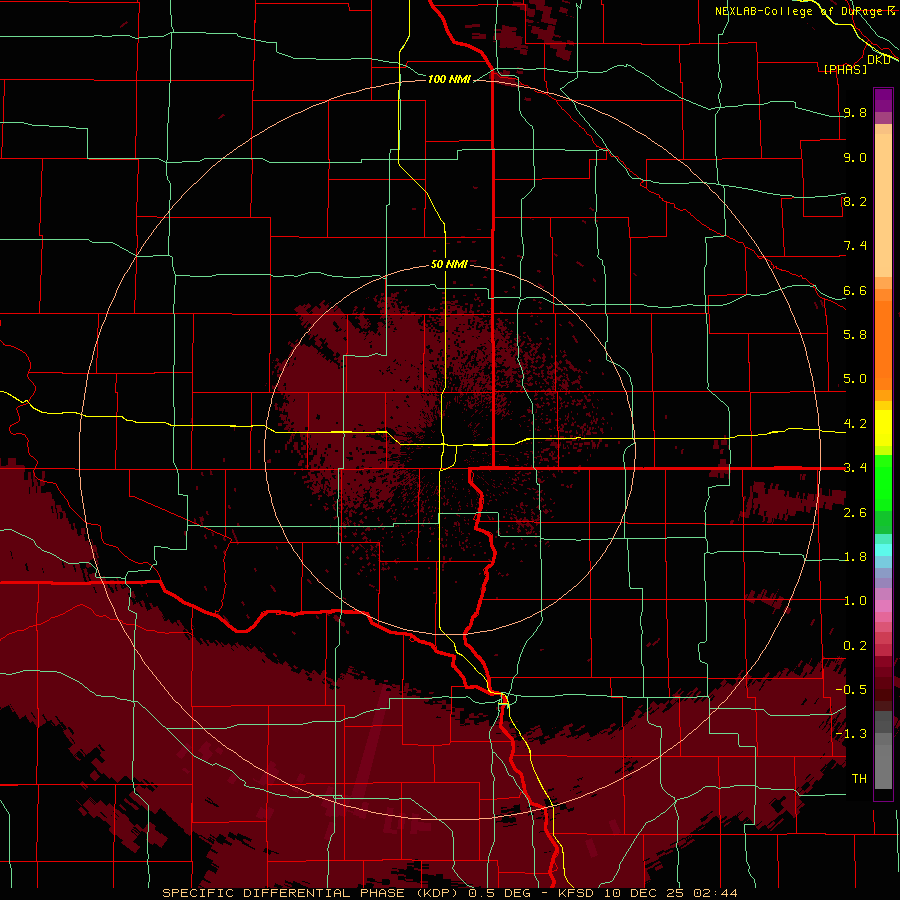Viewport: 900px width, 900px height.
Task: Click the [PHAS] legend unit label
Action: tap(845, 69)
